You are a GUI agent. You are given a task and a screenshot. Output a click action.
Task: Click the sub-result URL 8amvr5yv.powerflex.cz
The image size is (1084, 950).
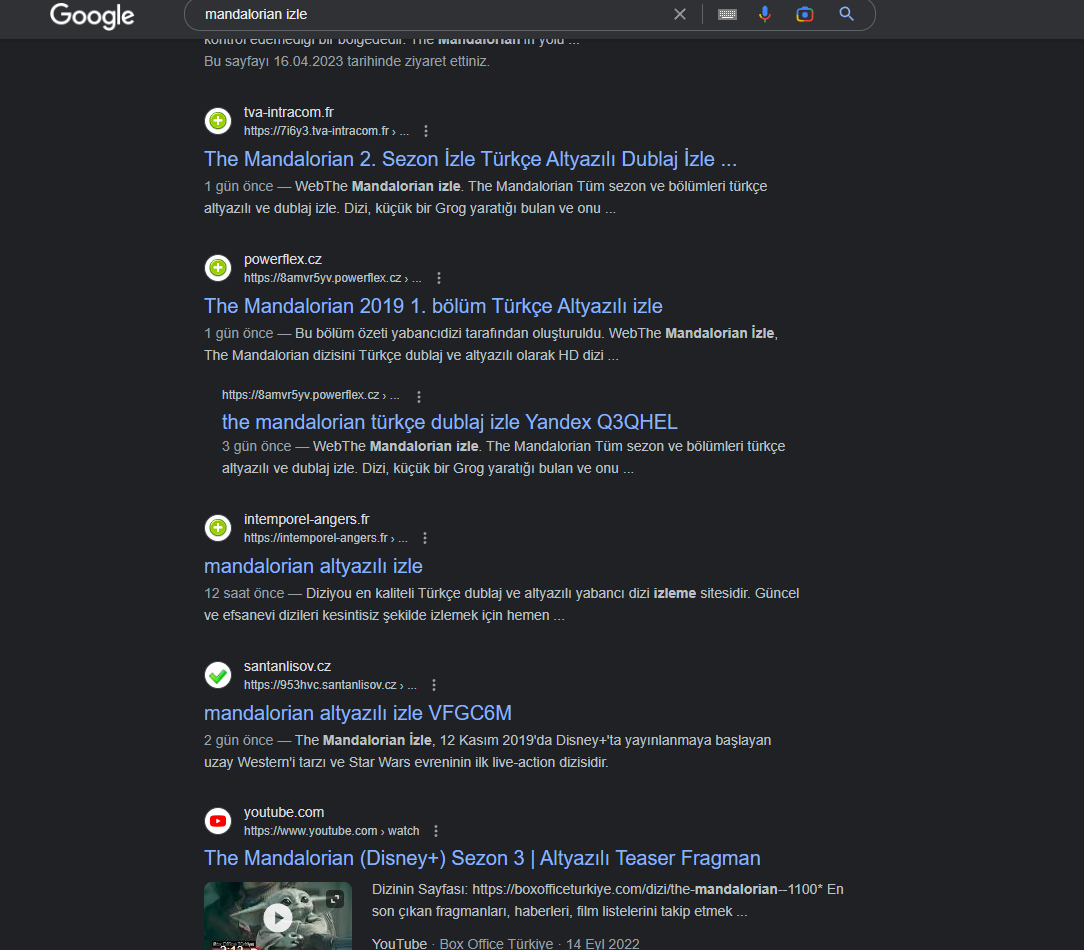click(310, 395)
